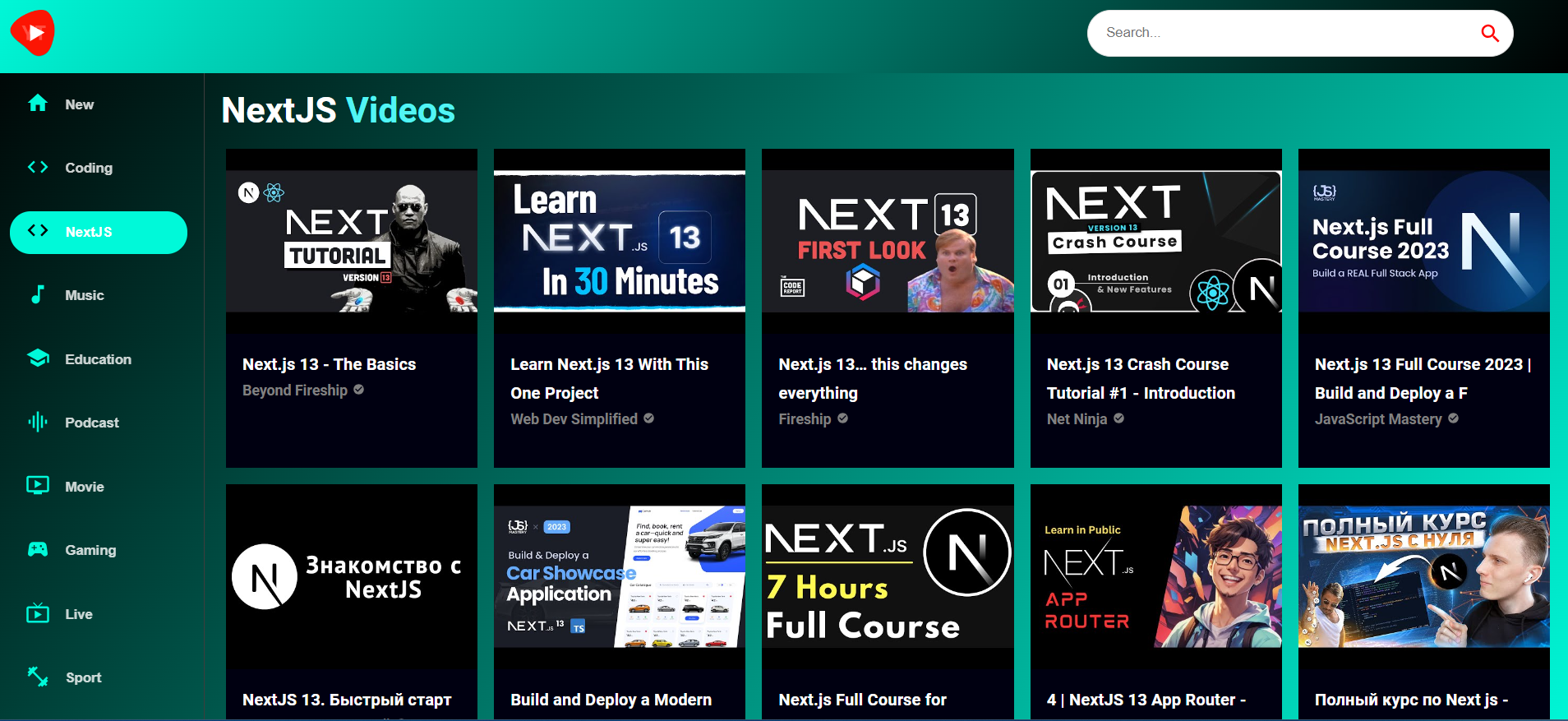Click the red play logo icon
This screenshot has height=721, width=1568.
[33, 33]
